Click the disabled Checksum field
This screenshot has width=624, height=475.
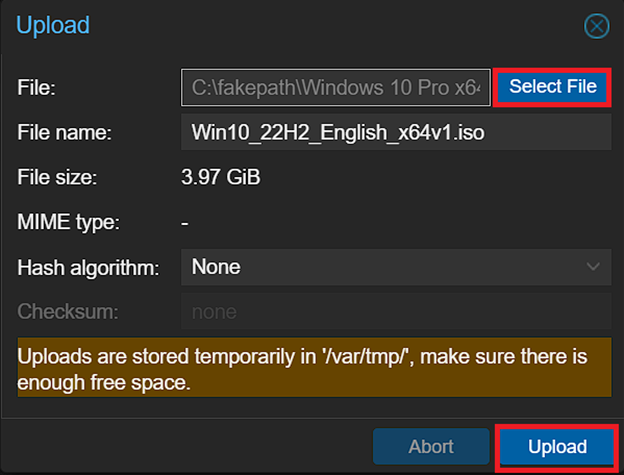(x=395, y=312)
